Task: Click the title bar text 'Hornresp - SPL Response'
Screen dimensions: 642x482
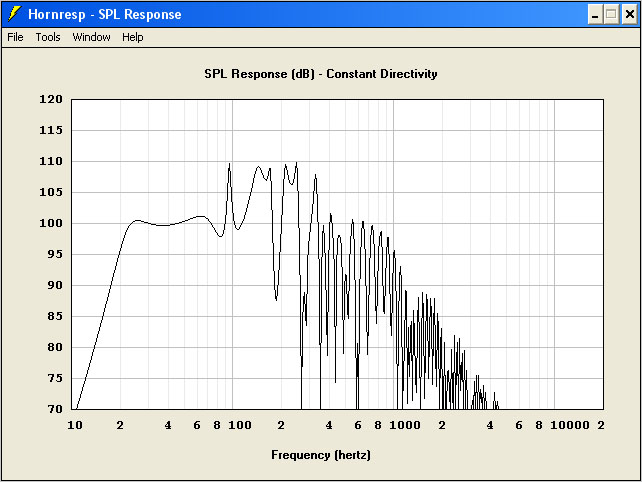Action: [104, 14]
